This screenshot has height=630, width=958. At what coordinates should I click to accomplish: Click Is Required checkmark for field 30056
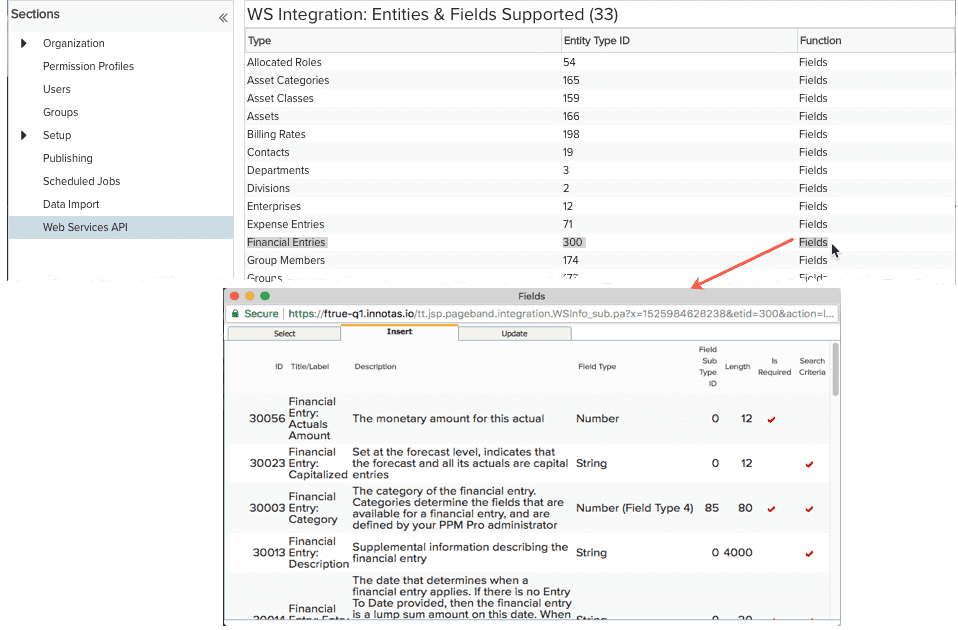pyautogui.click(x=772, y=419)
